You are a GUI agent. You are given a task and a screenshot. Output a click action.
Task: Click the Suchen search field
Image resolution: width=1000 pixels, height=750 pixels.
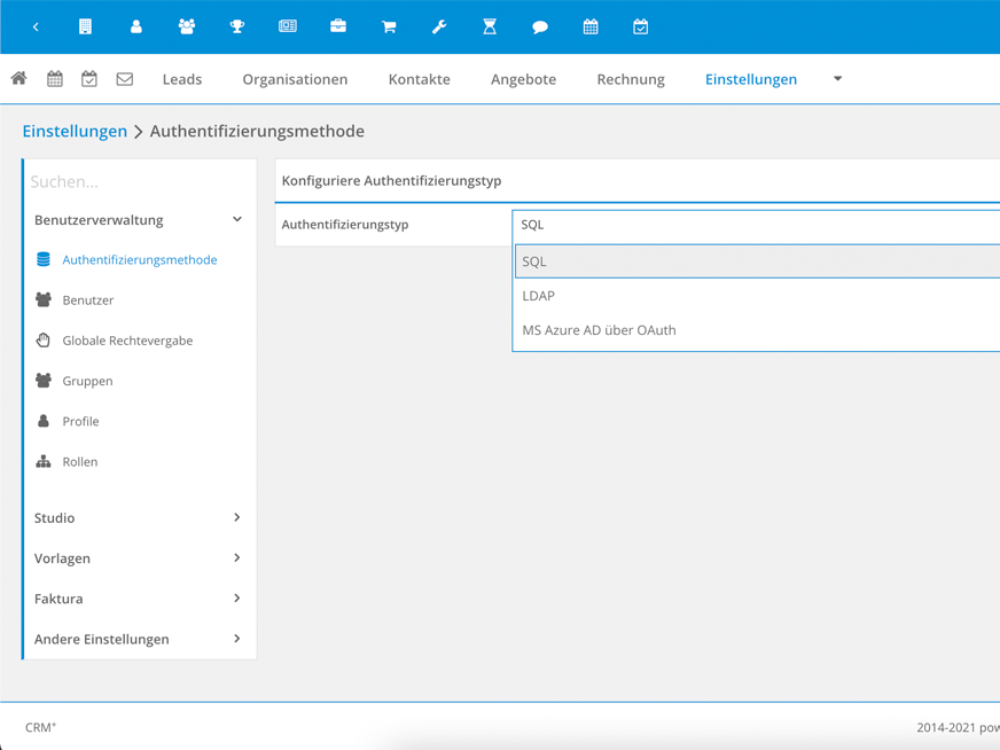click(138, 182)
